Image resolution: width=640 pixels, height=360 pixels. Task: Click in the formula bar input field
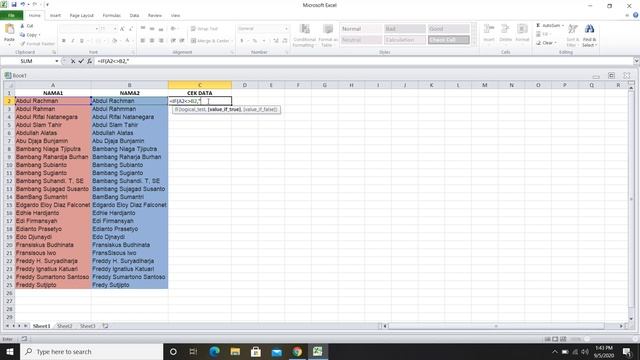363,61
